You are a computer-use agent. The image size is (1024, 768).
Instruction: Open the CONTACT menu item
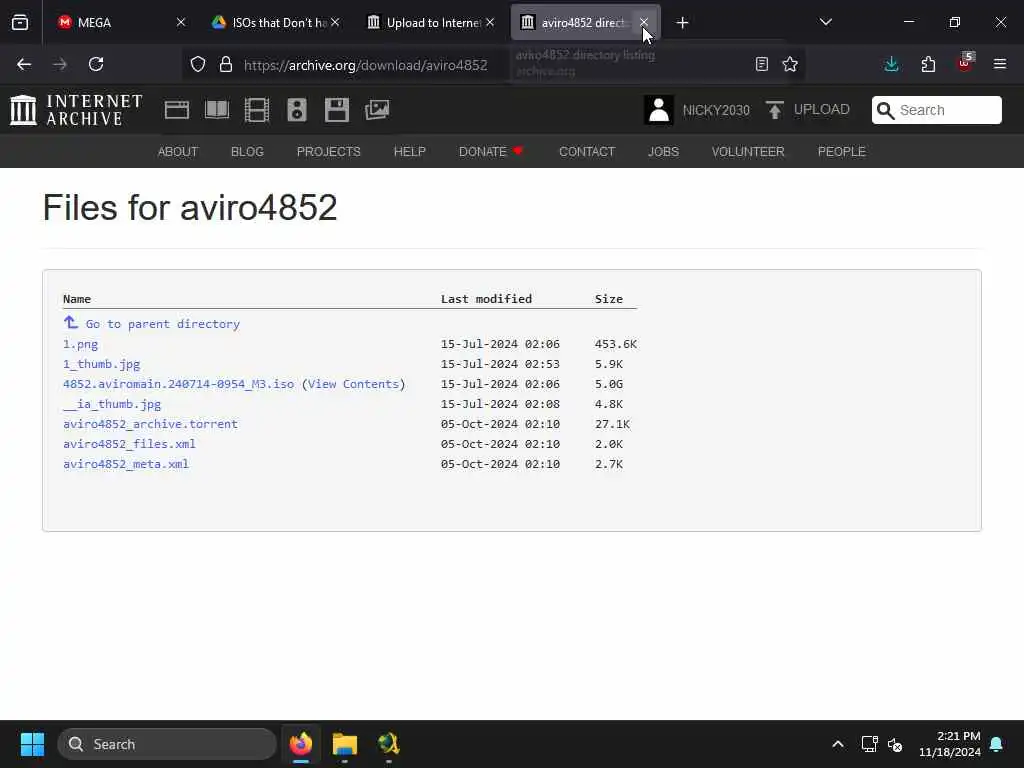[x=587, y=152]
